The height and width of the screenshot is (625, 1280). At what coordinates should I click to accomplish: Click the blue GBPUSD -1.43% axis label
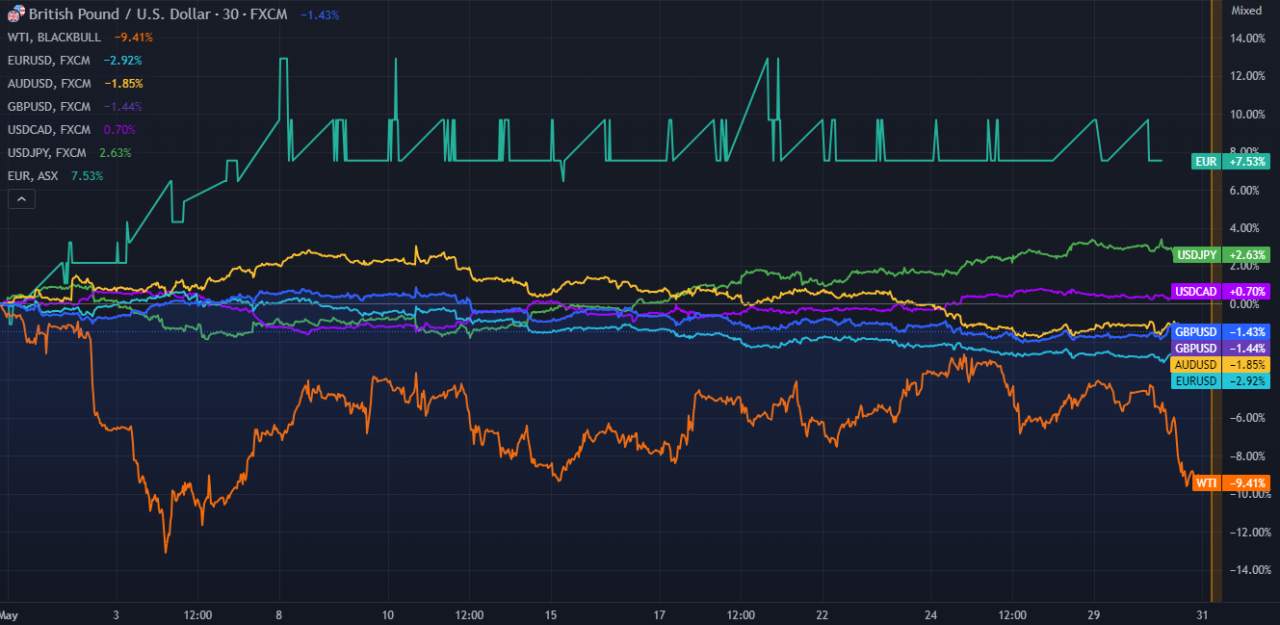point(1221,331)
